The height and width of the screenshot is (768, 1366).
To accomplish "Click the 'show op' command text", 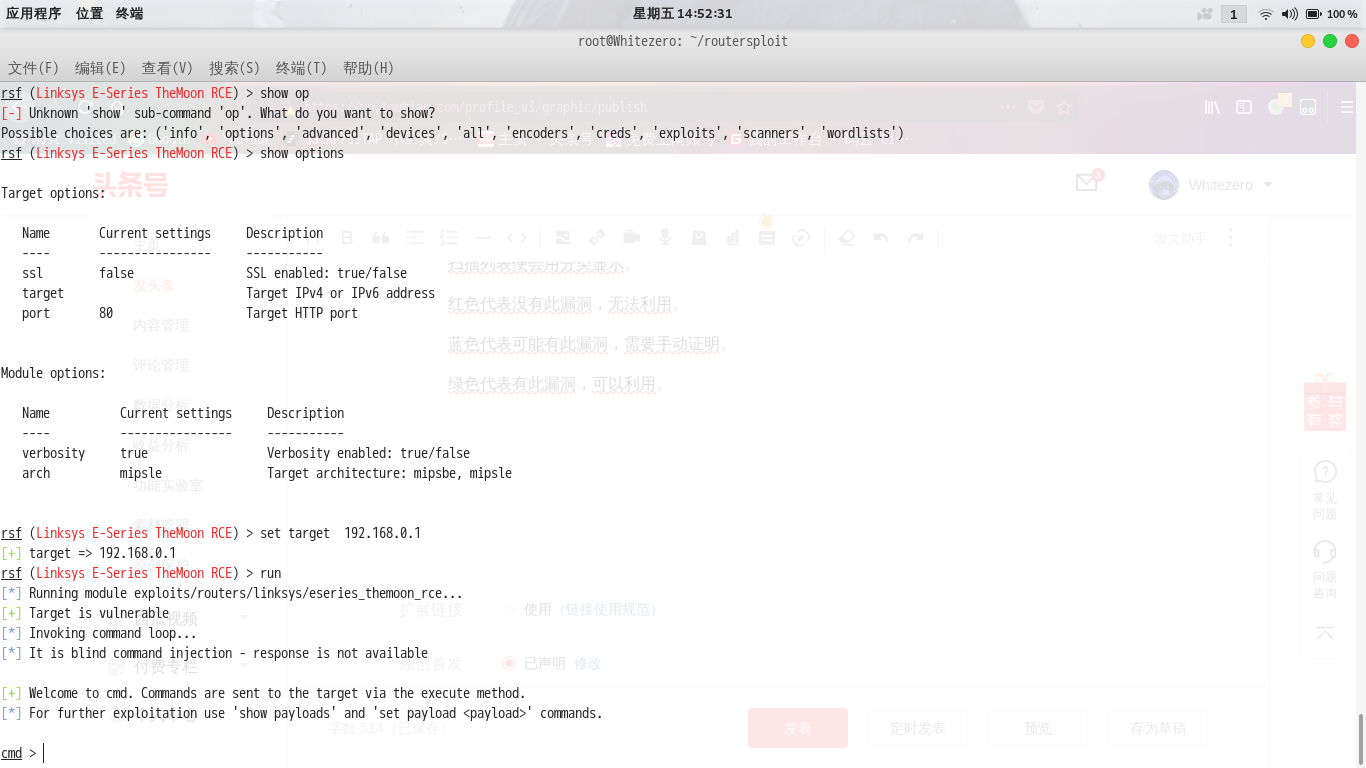I will [x=285, y=93].
